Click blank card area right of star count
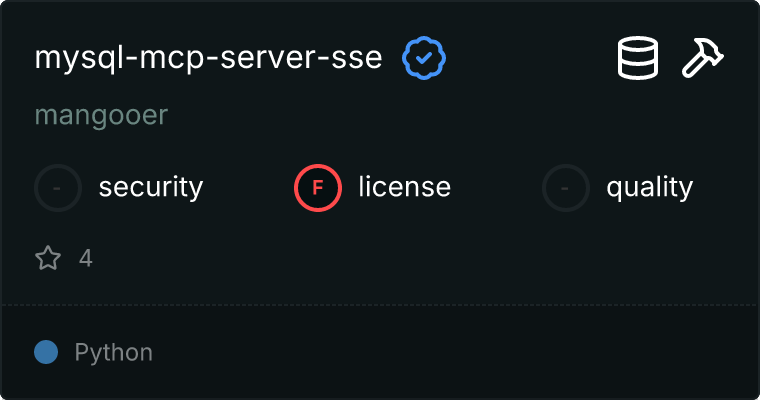Image resolution: width=760 pixels, height=400 pixels. [x=400, y=259]
